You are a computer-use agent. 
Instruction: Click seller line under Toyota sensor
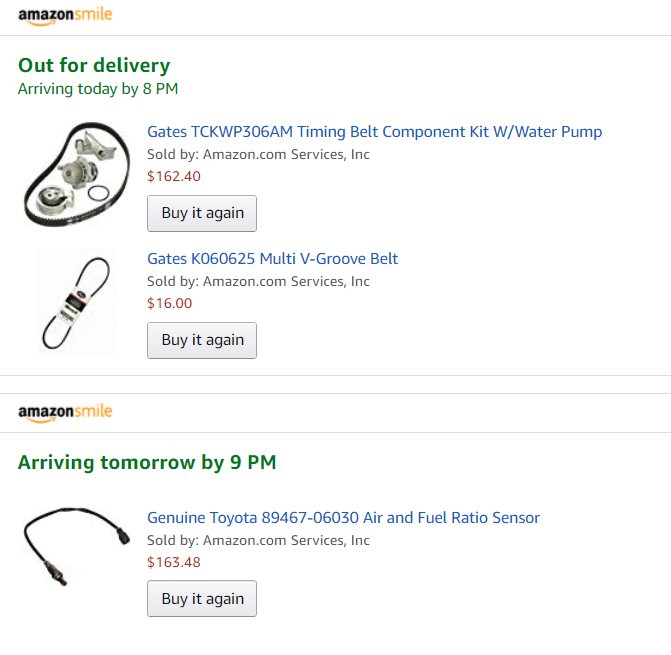[x=258, y=540]
